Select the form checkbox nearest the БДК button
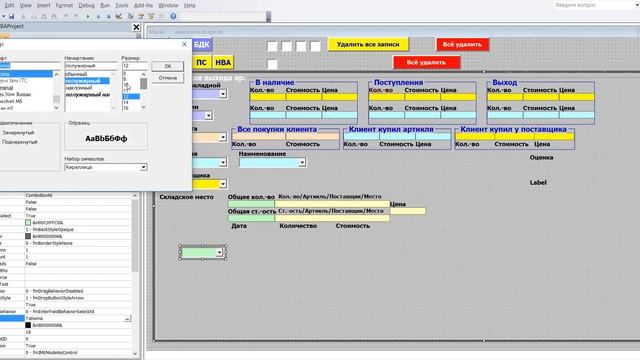Viewport: 640px width, 360px height. coord(272,46)
